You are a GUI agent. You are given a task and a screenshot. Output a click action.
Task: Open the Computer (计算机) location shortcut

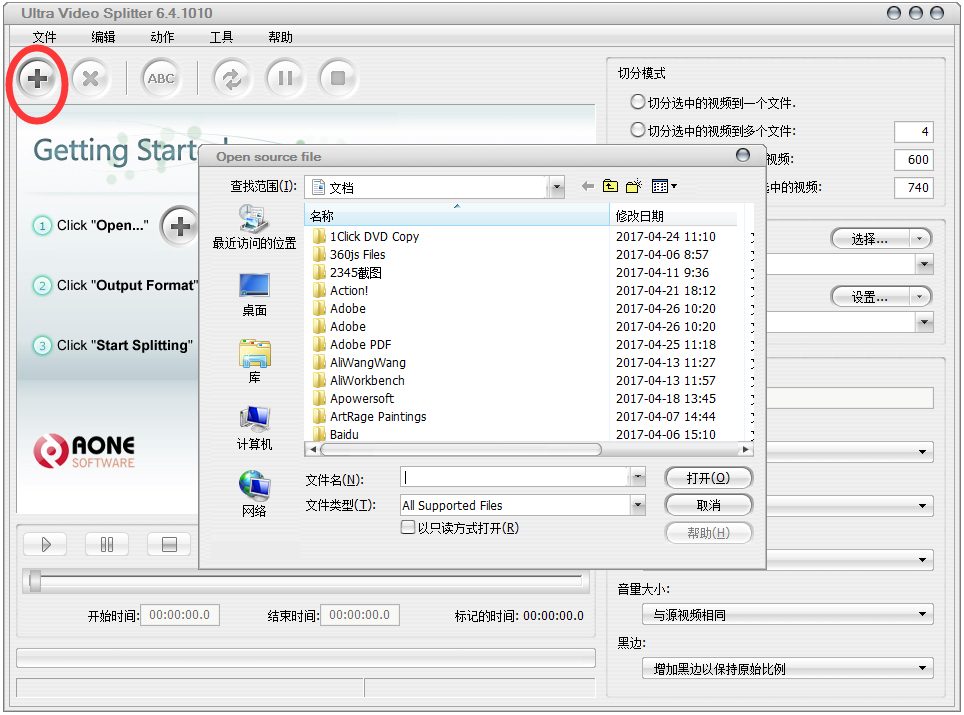pos(254,428)
